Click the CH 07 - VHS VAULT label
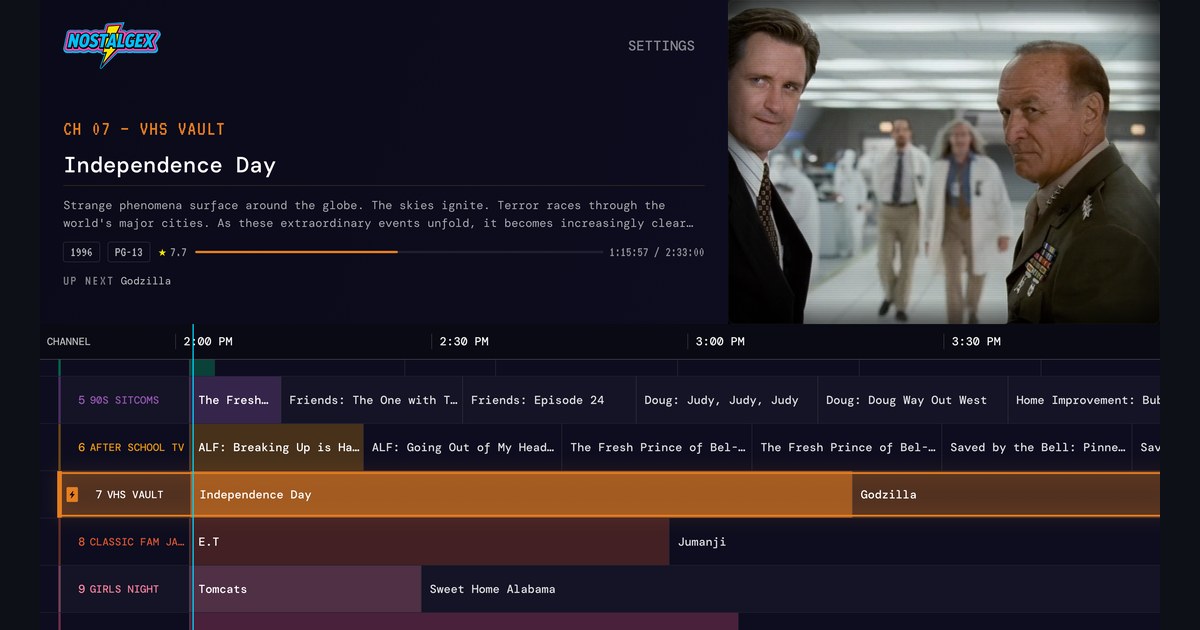Viewport: 1200px width, 630px height. pos(144,129)
